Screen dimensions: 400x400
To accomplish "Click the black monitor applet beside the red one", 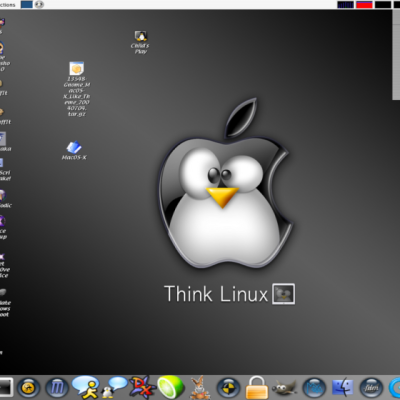I will click(x=383, y=5).
